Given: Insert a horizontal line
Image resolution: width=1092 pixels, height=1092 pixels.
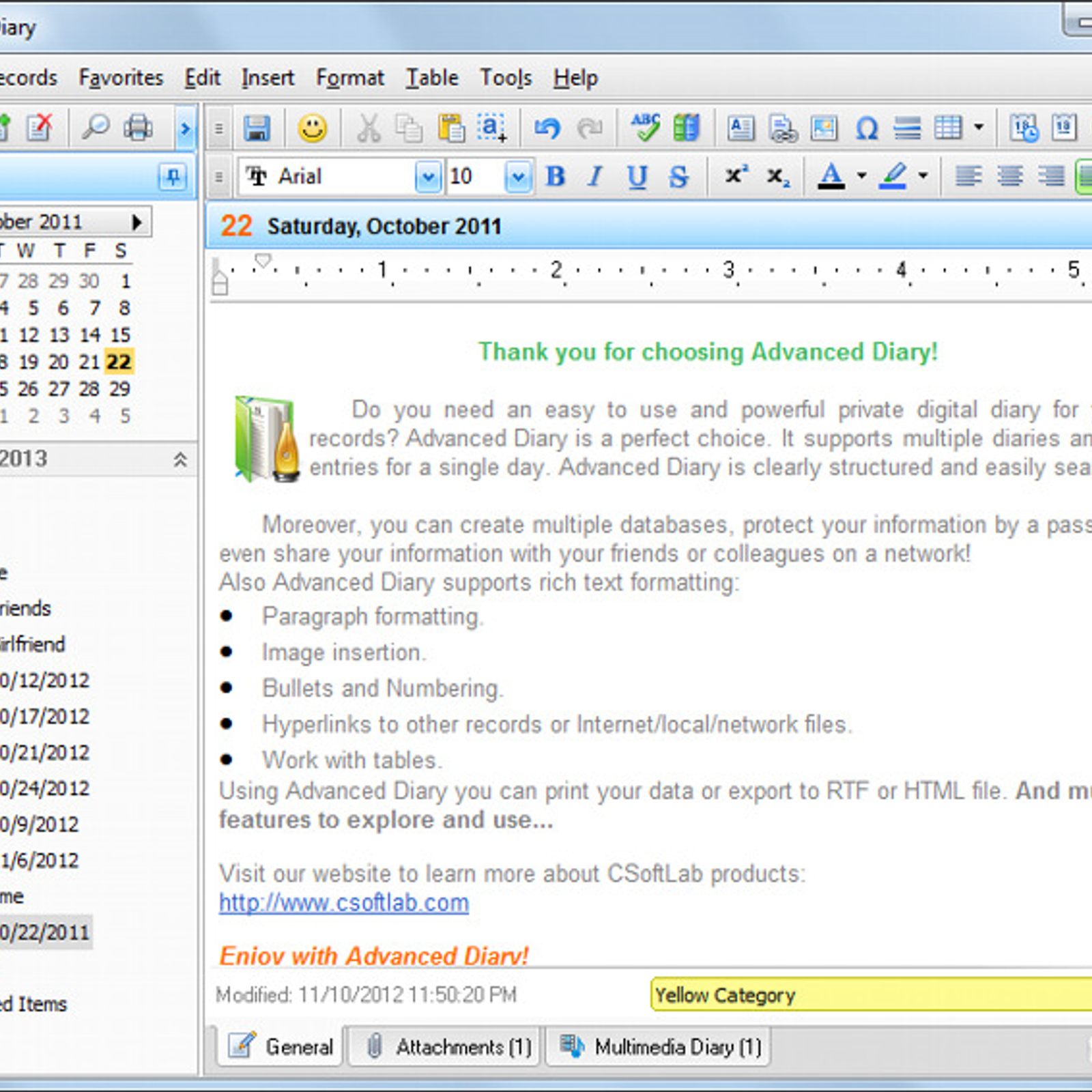Looking at the screenshot, I should point(908,128).
